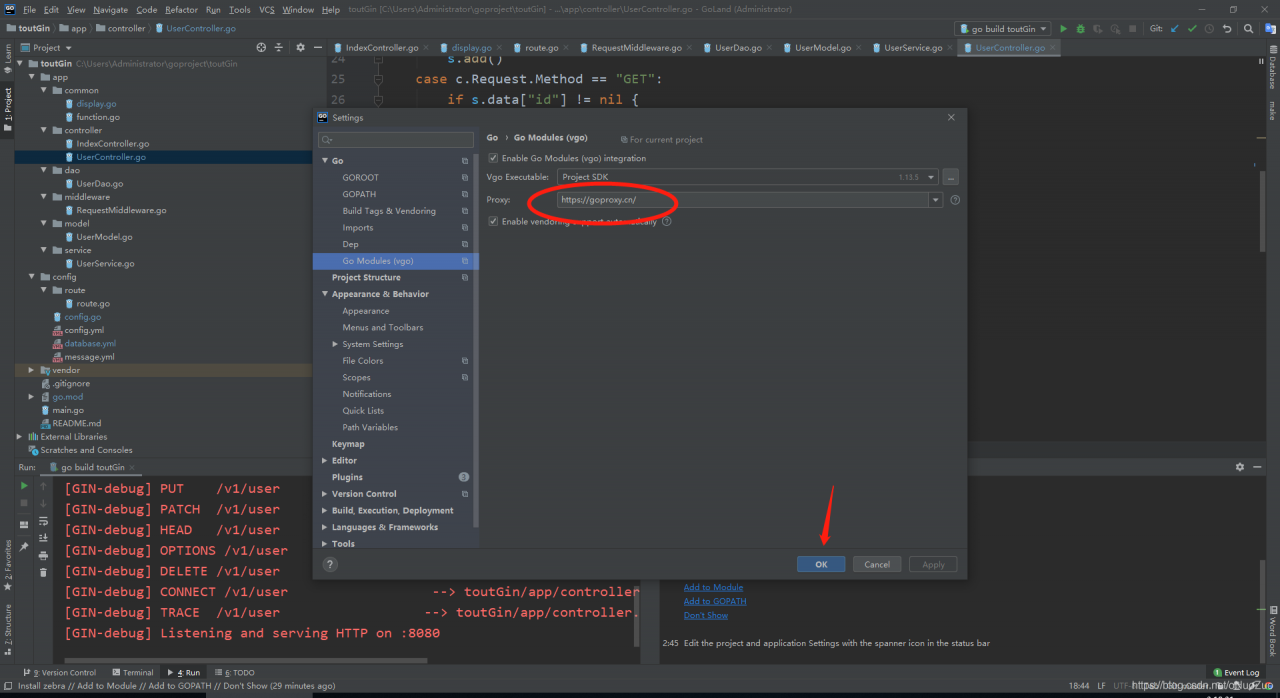1280x698 pixels.
Task: Revert changes with the Git rollback icon
Action: (1227, 29)
